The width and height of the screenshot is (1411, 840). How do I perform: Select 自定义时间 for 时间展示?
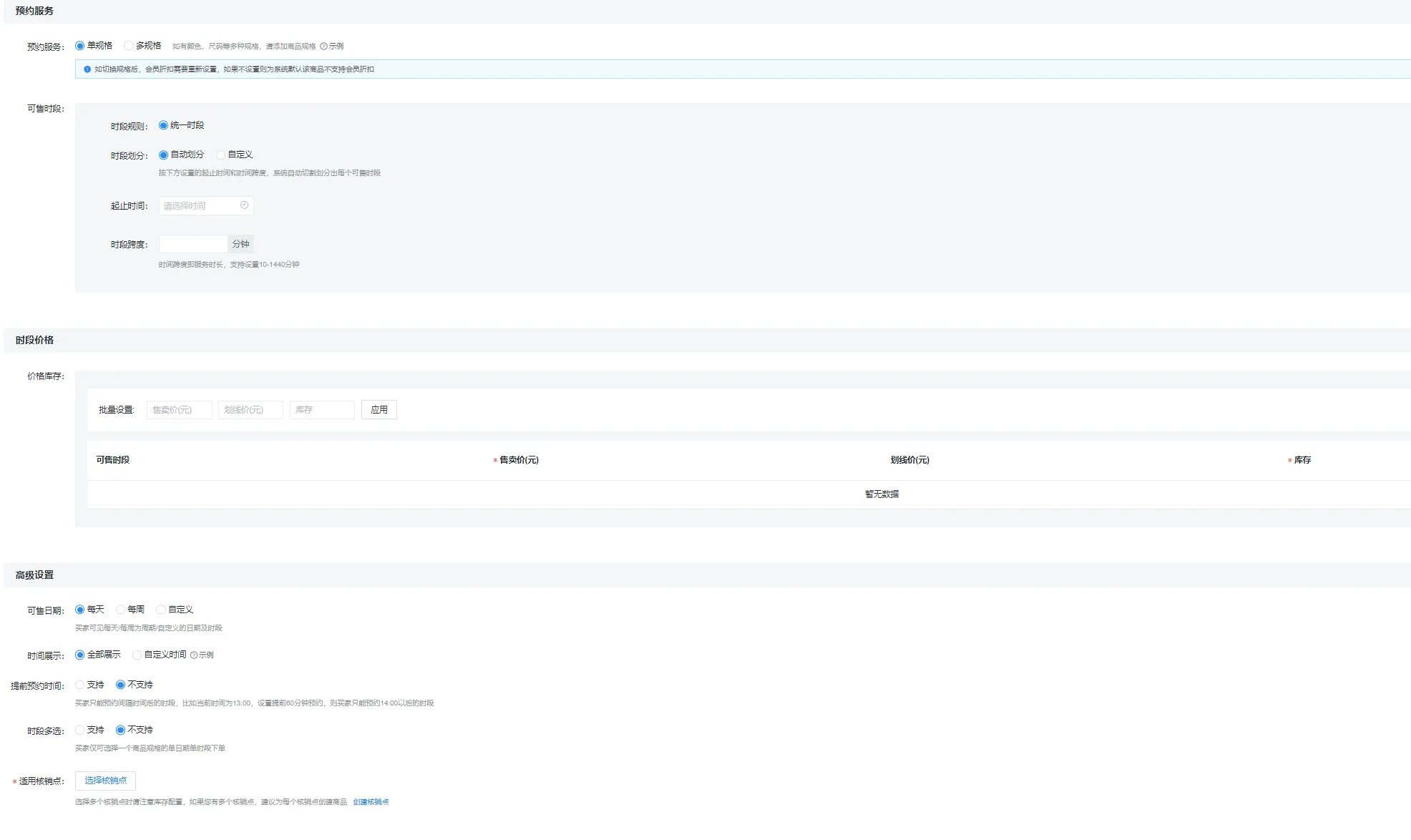137,655
